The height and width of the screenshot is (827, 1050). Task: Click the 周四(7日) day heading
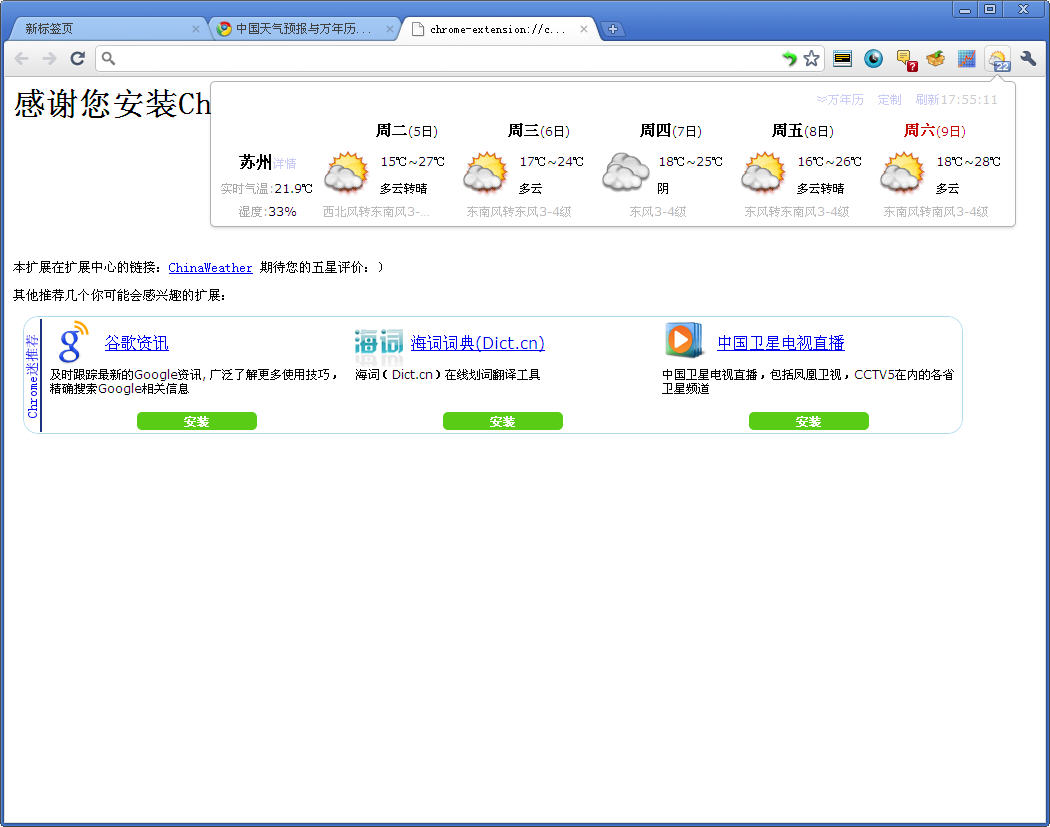pyautogui.click(x=670, y=131)
